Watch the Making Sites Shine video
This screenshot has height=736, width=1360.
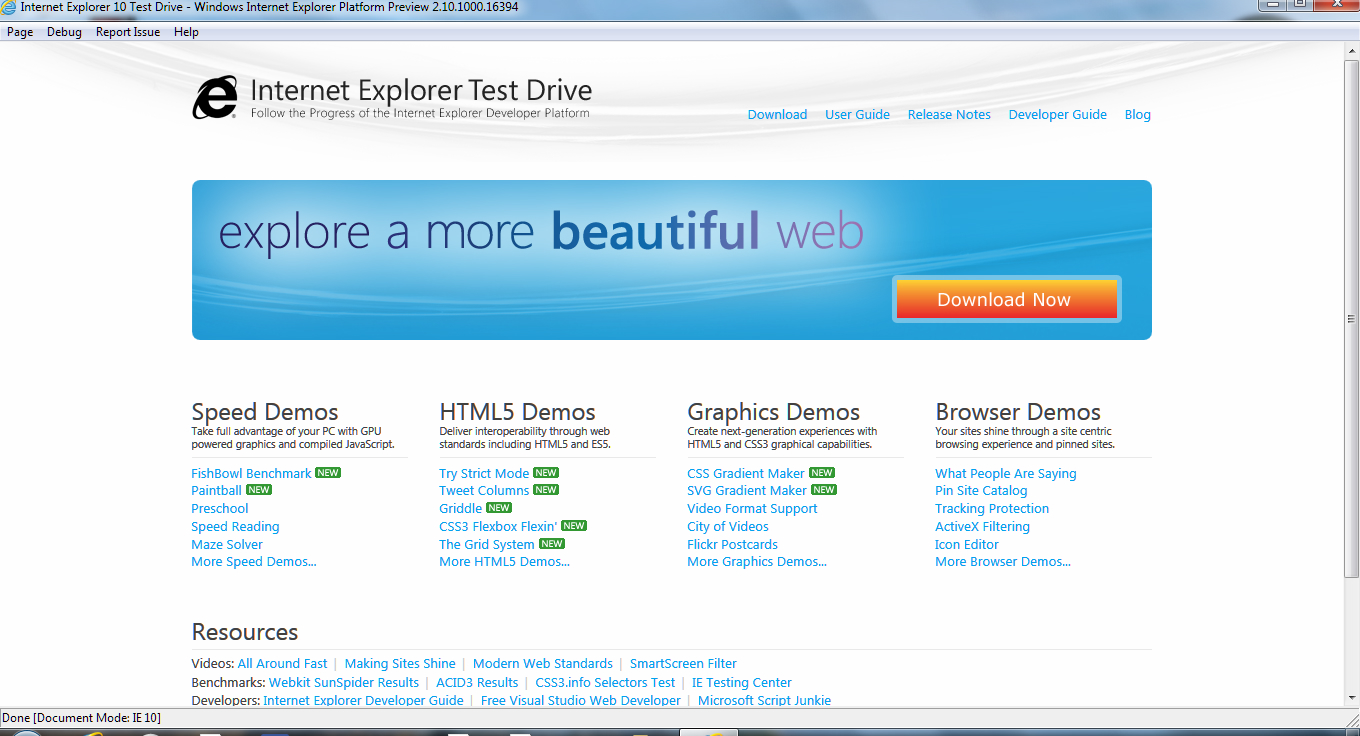click(400, 664)
